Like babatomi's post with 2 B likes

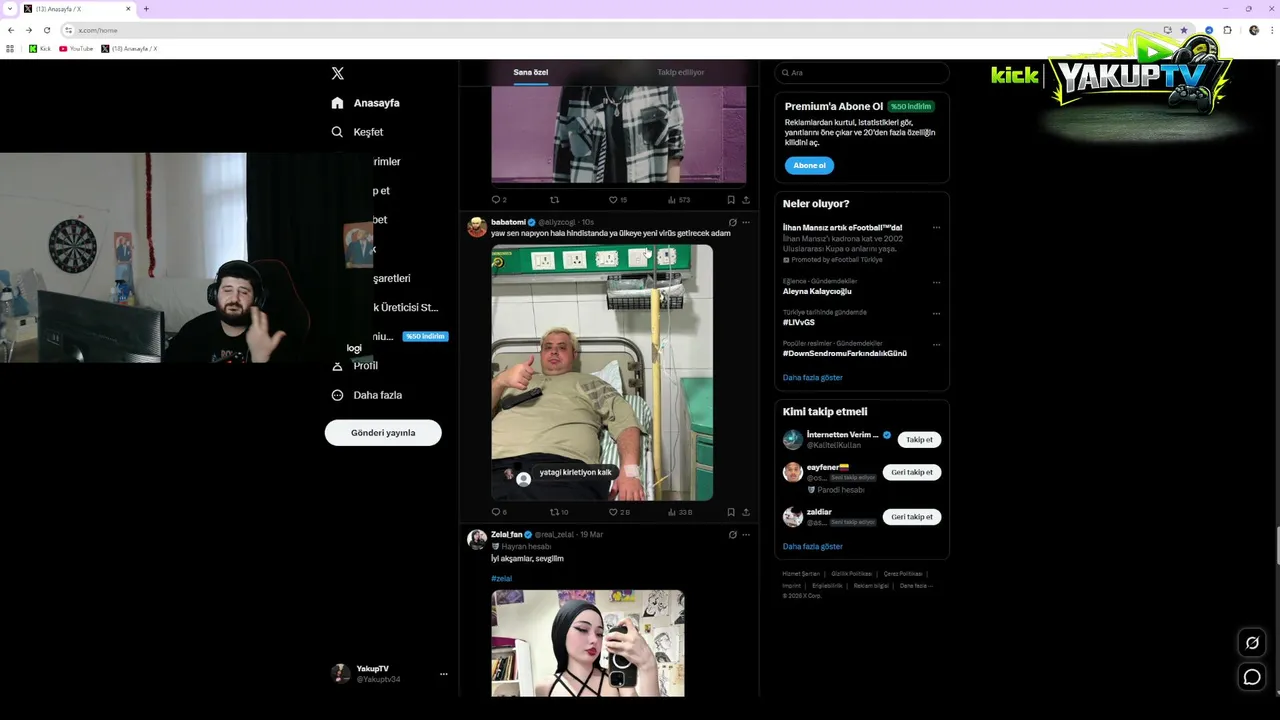point(619,512)
